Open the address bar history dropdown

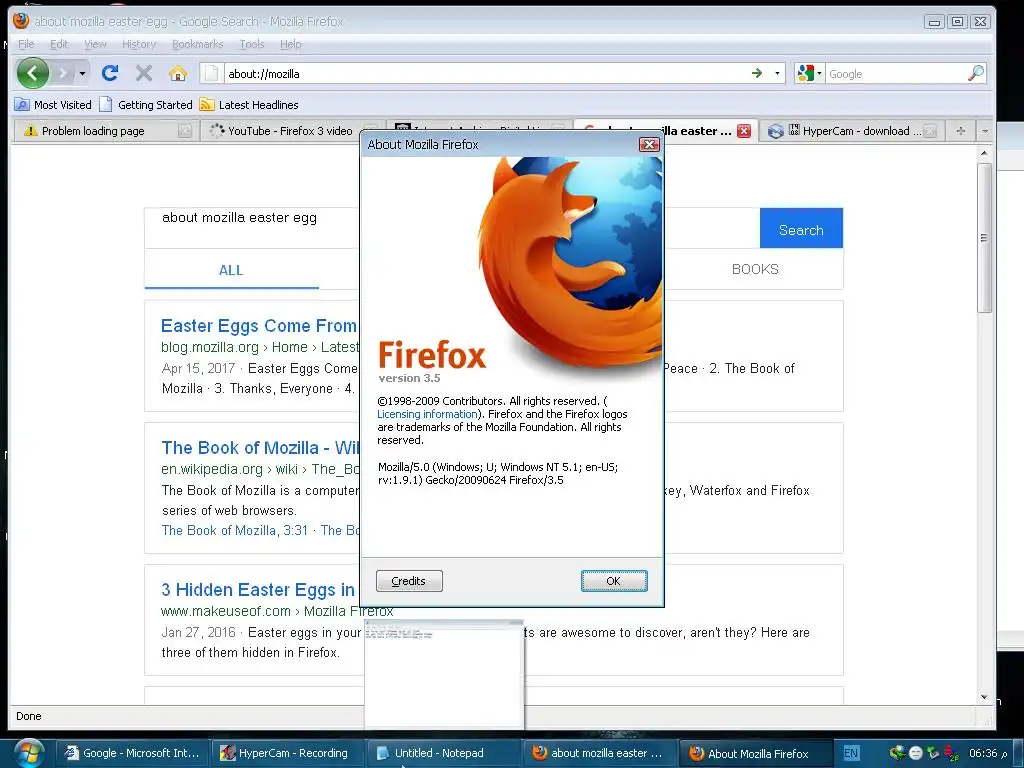pyautogui.click(x=777, y=73)
